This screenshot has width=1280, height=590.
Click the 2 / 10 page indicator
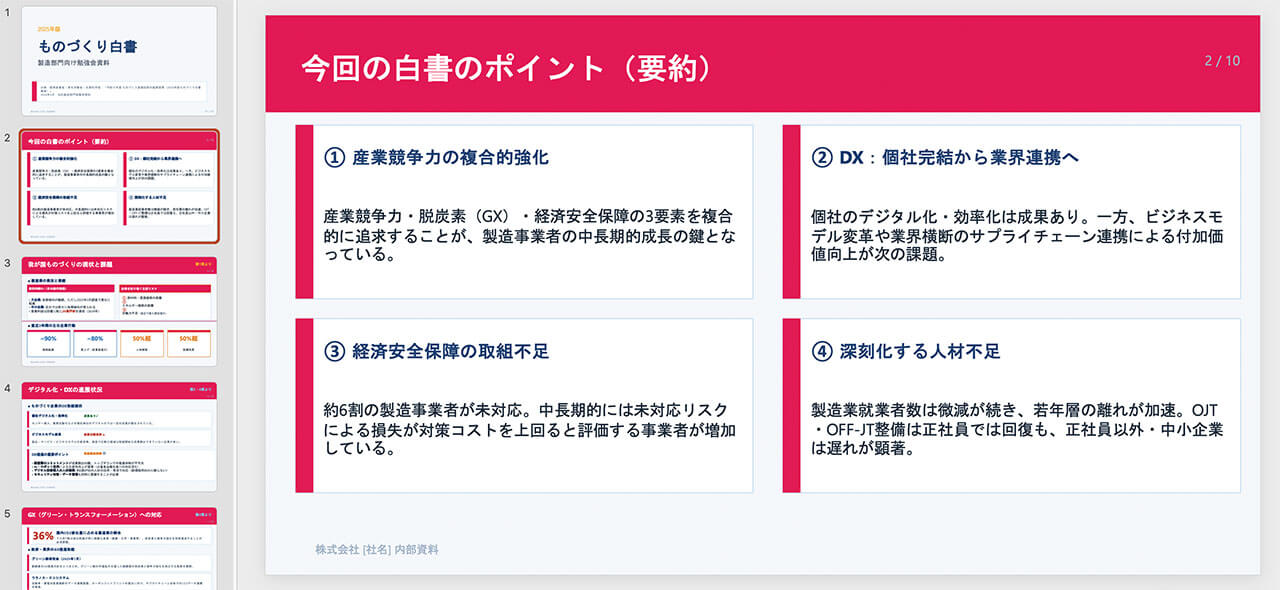(1222, 60)
